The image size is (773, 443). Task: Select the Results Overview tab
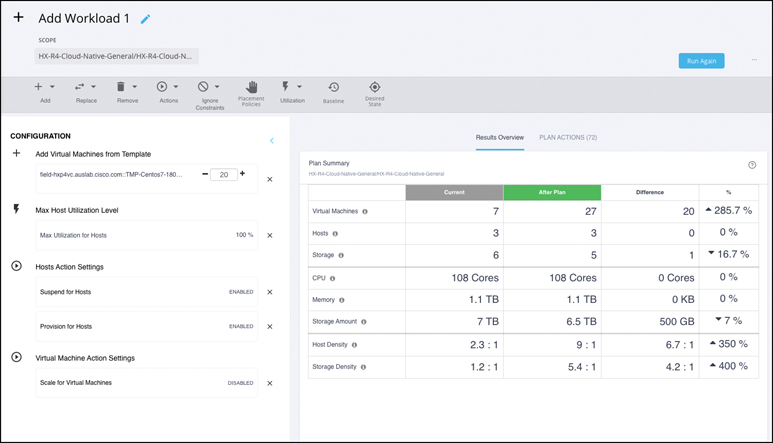[x=500, y=137]
